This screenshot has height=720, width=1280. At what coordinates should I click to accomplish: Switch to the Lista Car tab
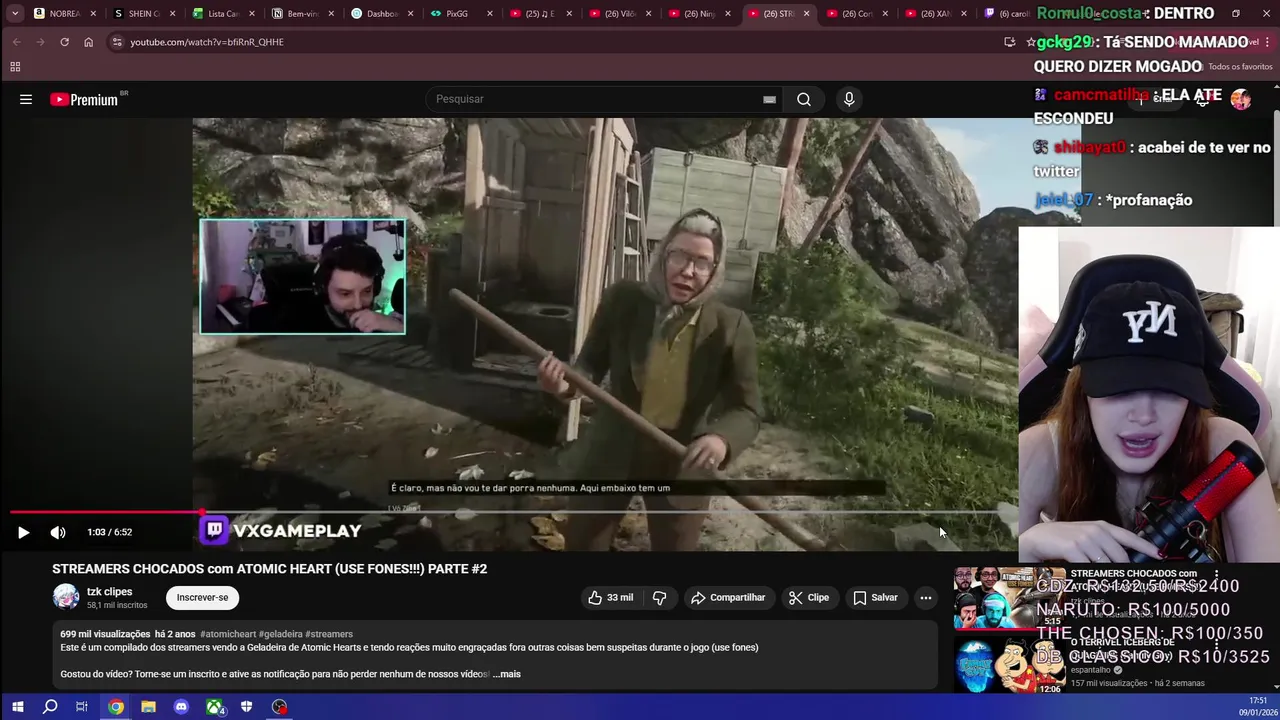point(223,14)
